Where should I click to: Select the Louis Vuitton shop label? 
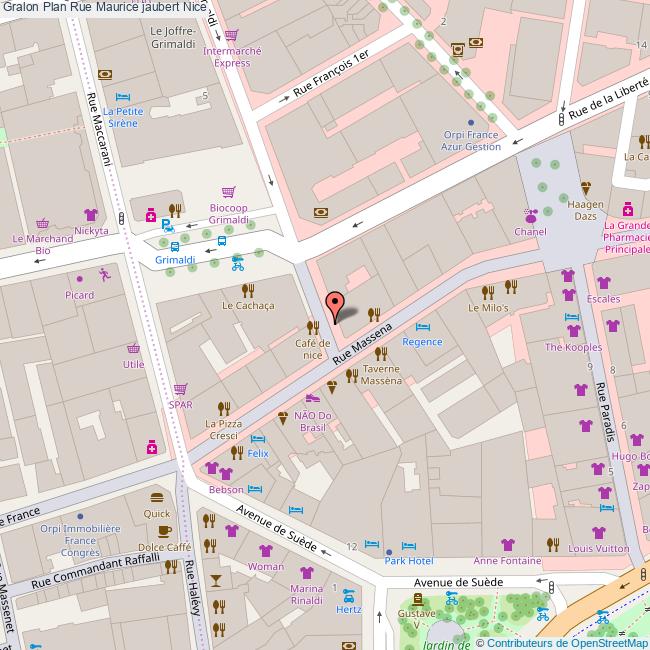(x=598, y=548)
